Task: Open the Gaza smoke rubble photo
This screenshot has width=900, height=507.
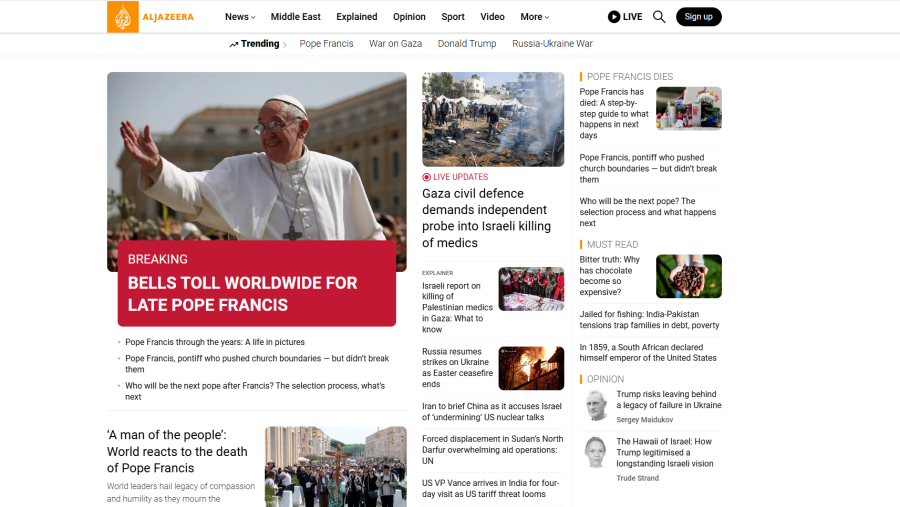Action: (493, 119)
